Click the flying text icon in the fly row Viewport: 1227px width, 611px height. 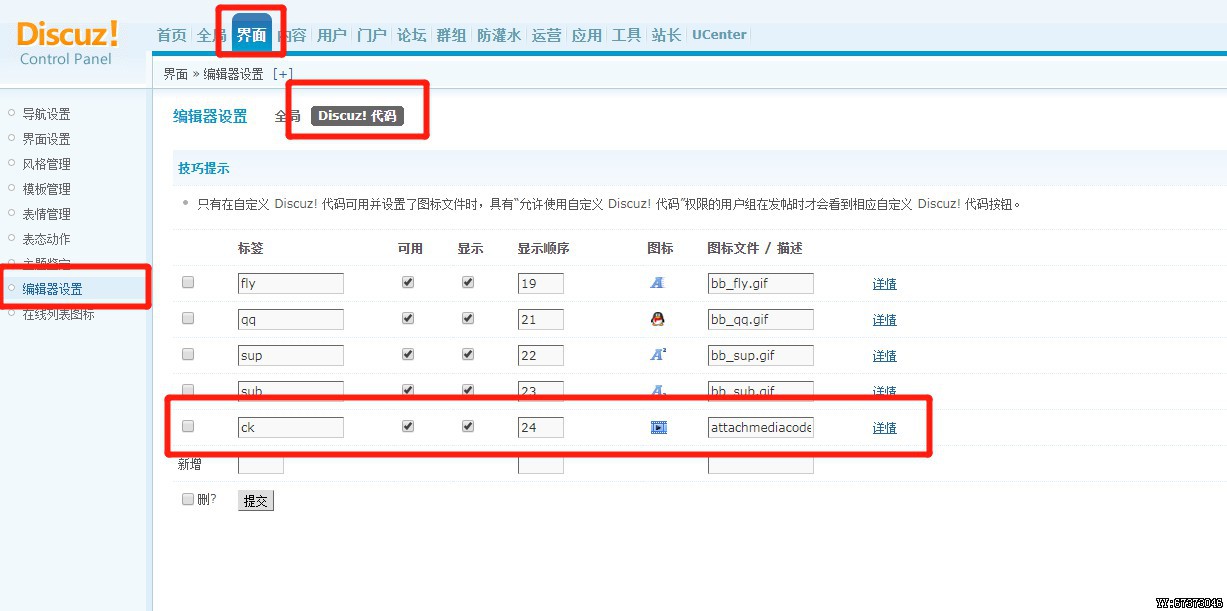(658, 282)
